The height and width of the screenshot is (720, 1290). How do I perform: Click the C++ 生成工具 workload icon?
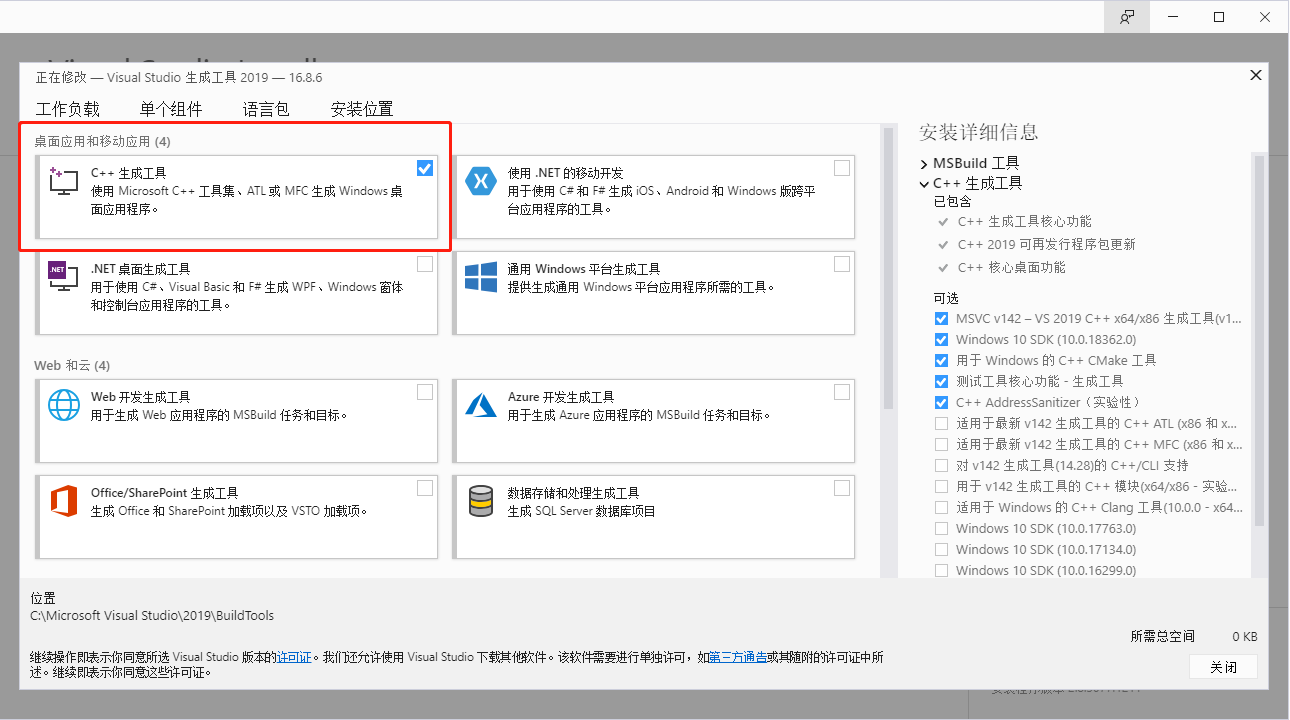64,181
